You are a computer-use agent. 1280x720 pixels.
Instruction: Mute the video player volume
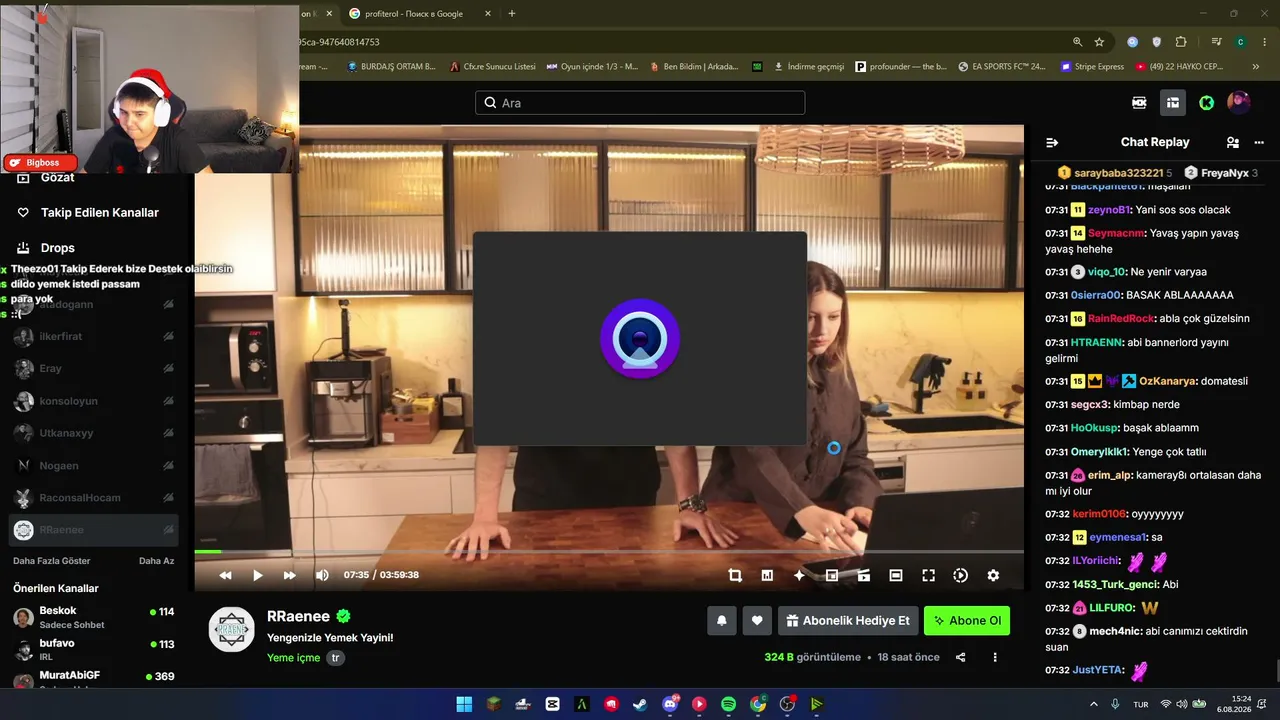(x=322, y=575)
